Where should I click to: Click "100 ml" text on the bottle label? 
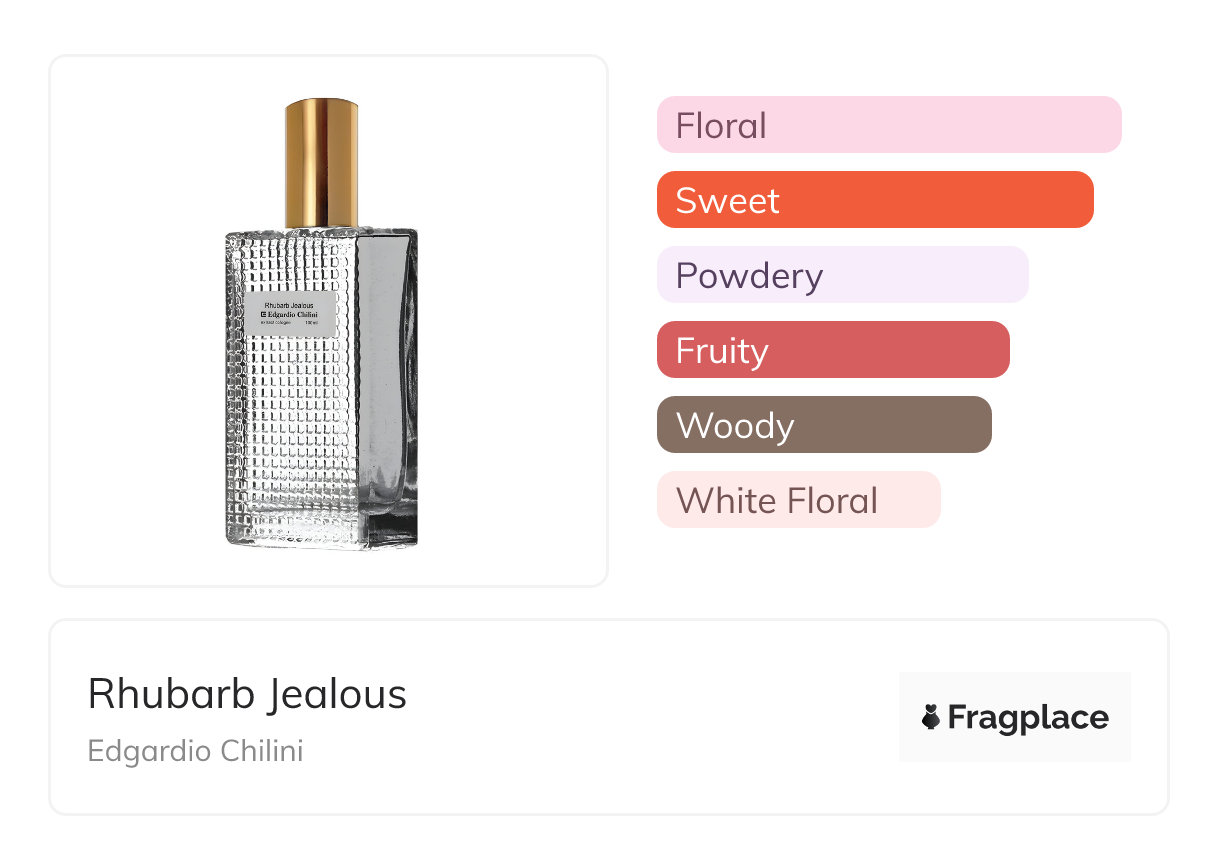point(311,323)
